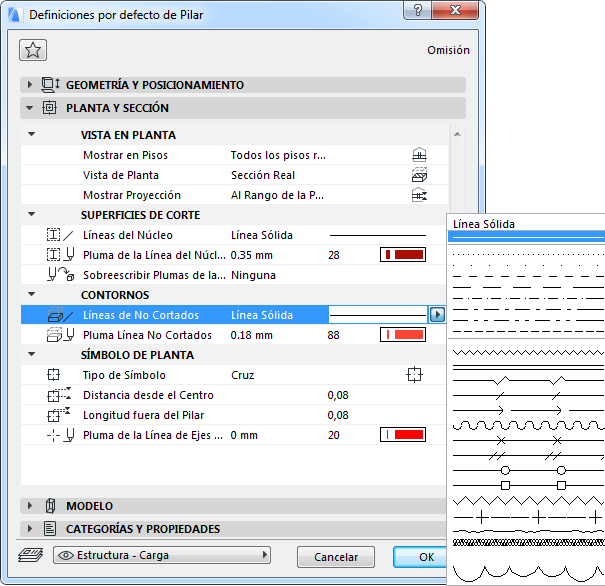Click the 0.18 mm pen weight

[252, 335]
